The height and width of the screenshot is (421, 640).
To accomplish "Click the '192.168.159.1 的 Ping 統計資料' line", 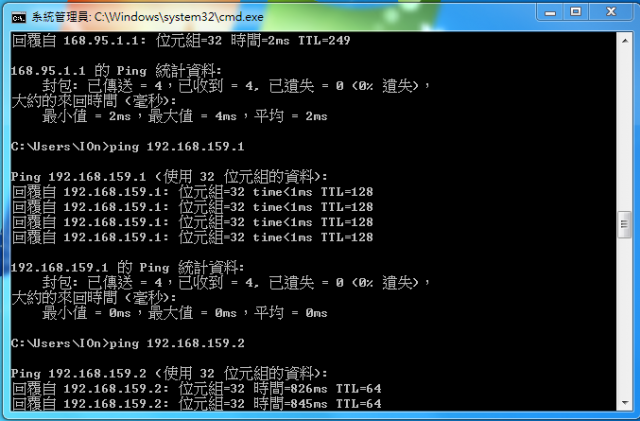I will (127, 267).
